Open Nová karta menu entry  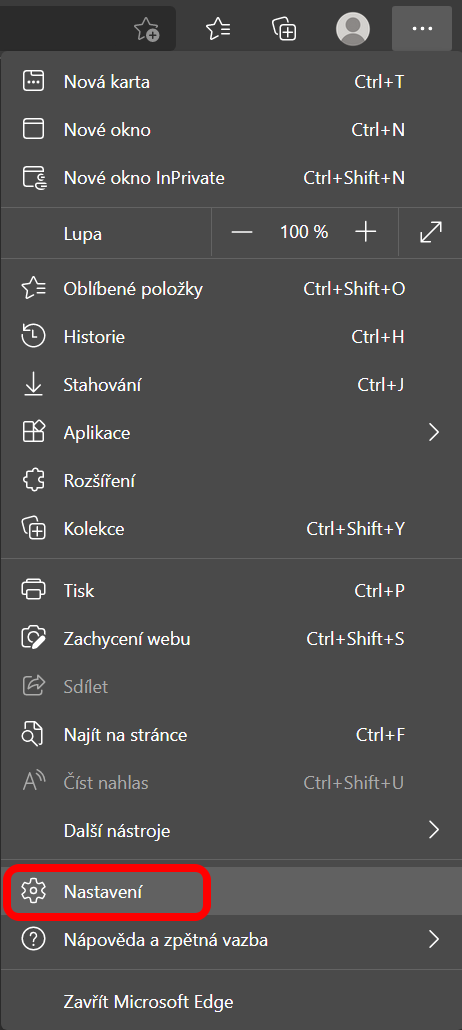click(x=231, y=82)
